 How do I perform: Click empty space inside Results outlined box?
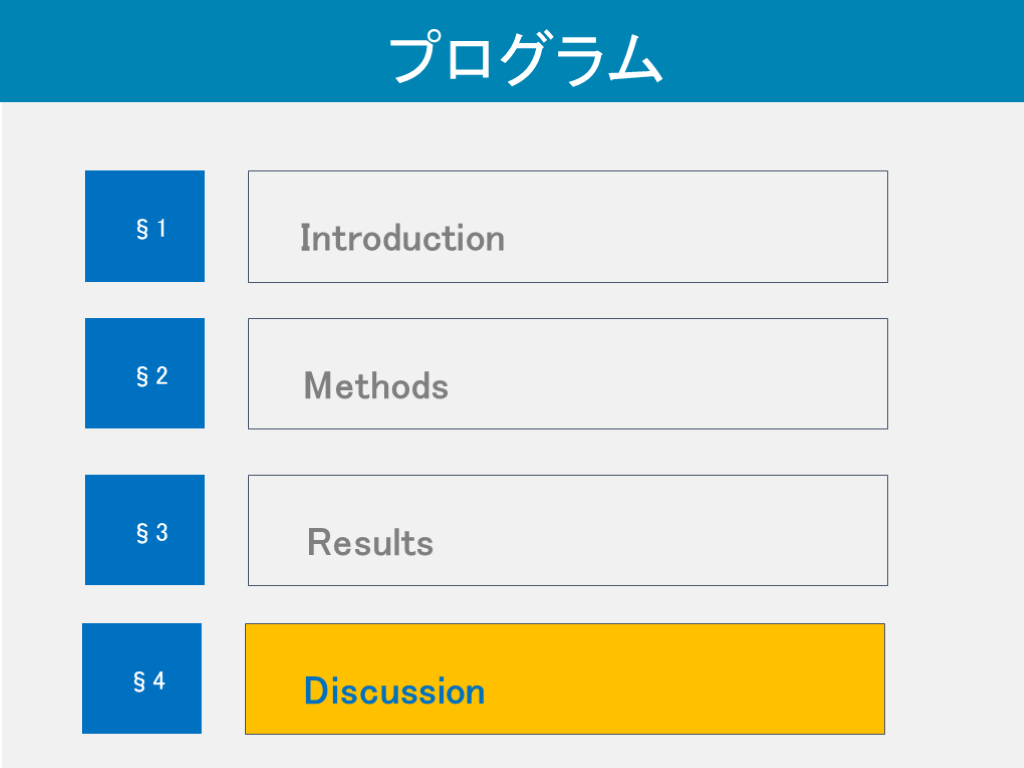pos(700,531)
